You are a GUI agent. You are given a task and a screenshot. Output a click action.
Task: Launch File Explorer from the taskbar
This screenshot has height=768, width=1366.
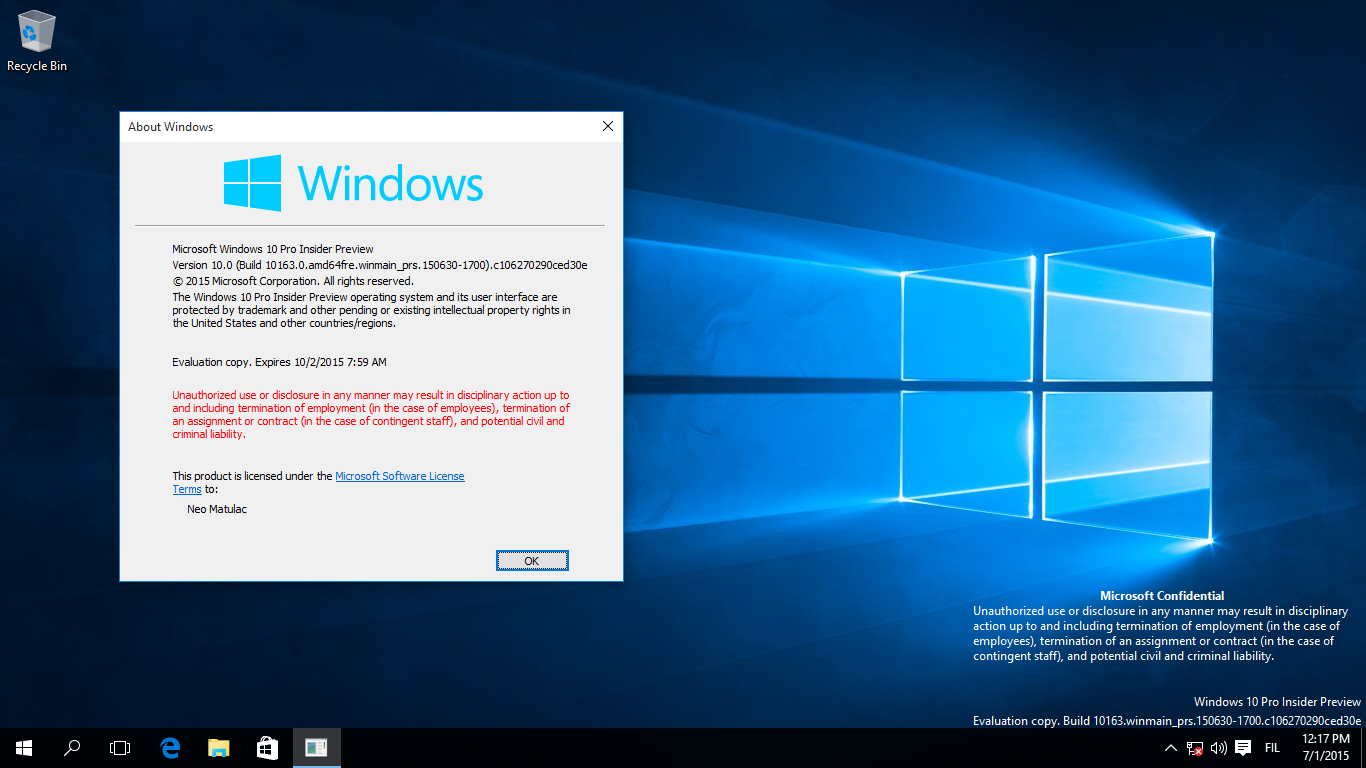coord(218,747)
